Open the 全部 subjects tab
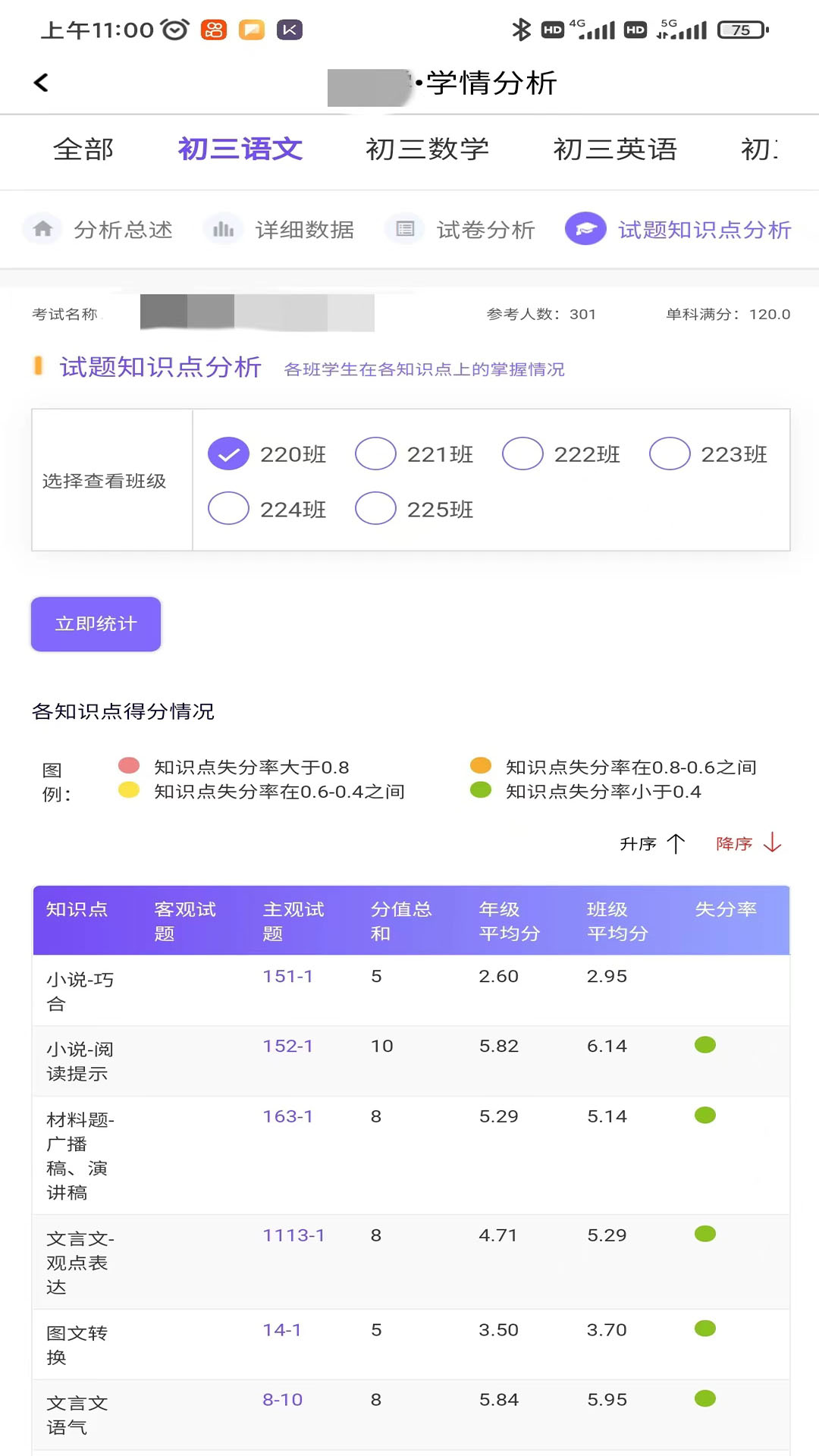 click(83, 149)
